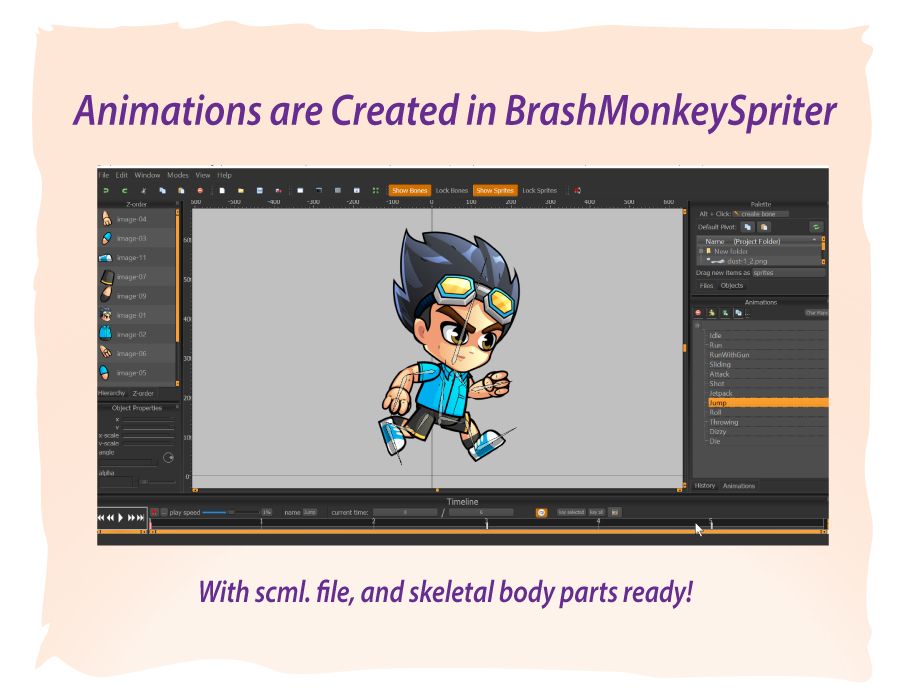Click the play button in Timeline
Screen dimensions: 910x700
[121, 517]
